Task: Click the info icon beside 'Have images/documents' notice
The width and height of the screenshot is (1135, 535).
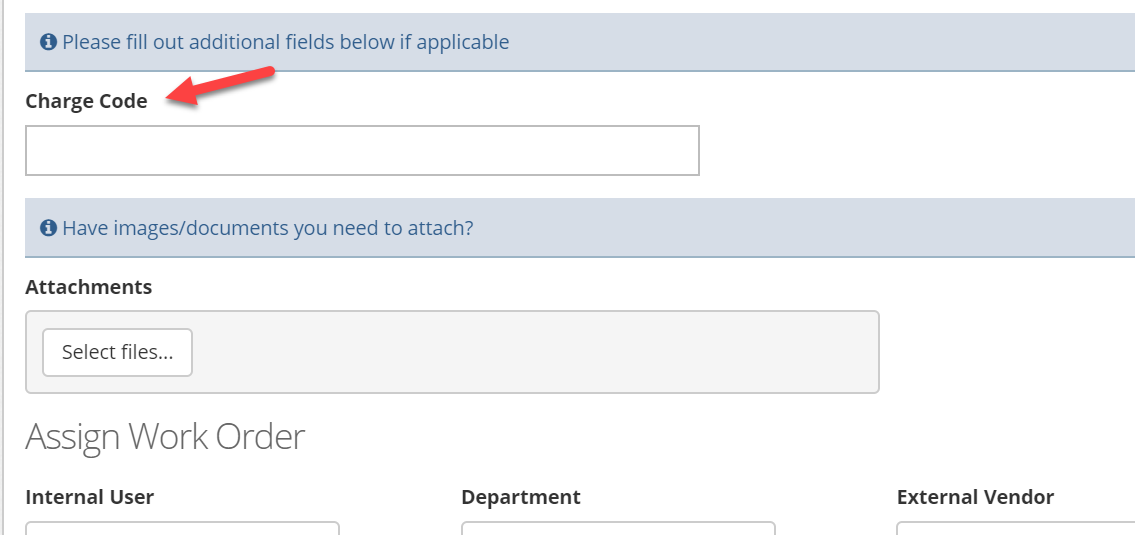Action: (x=48, y=229)
